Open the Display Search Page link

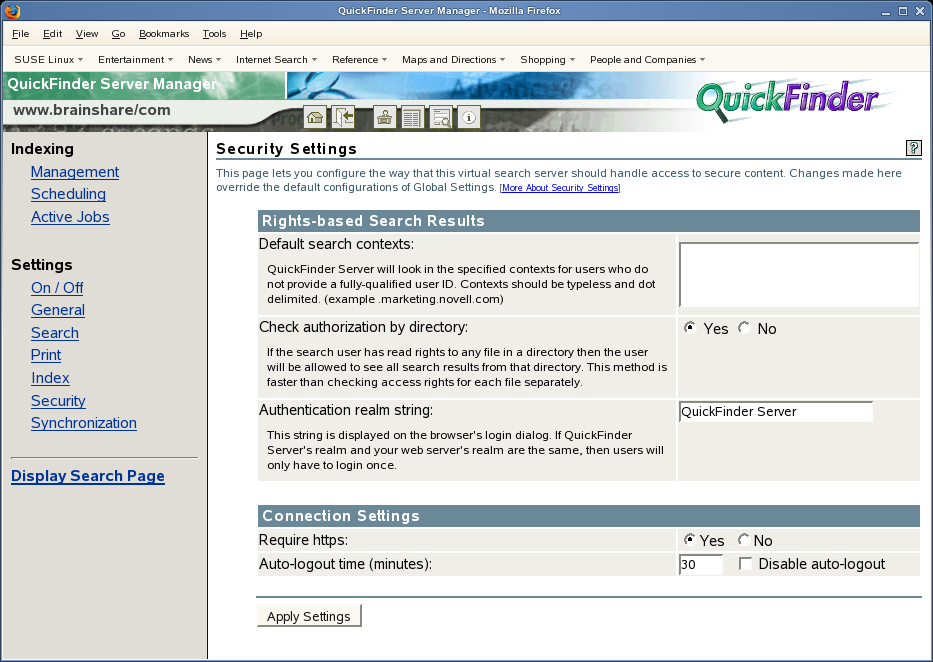point(87,476)
